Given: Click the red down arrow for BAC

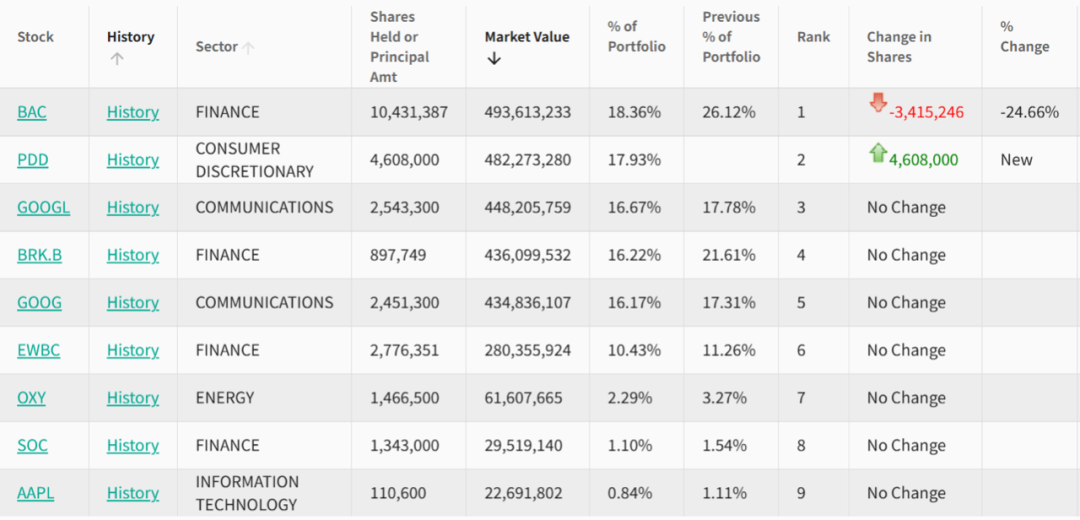Looking at the screenshot, I should click(x=878, y=103).
